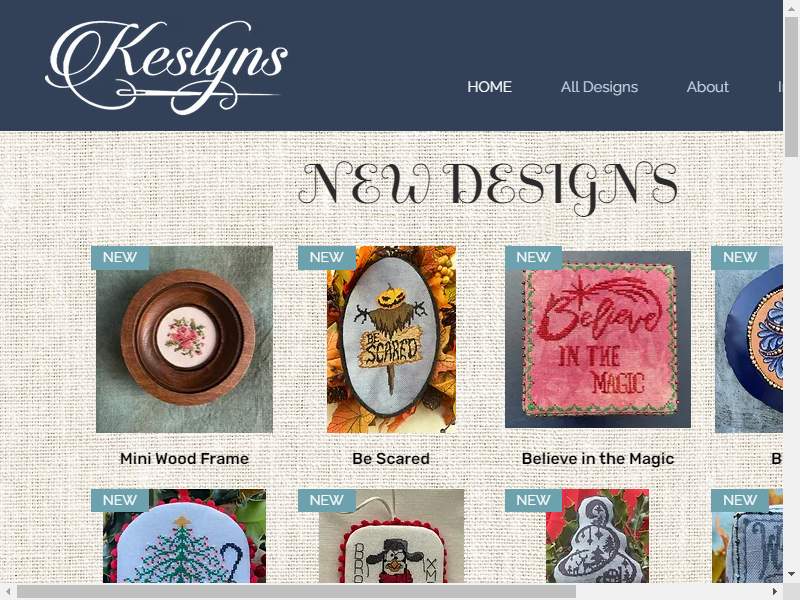Open the grey bell ornament thumbnail
Viewport: 800px width, 600px height.
coord(597,536)
